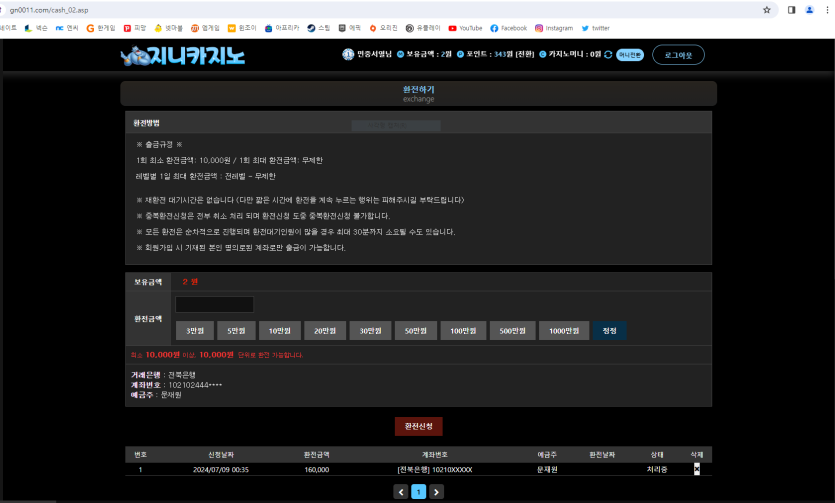This screenshot has height=503, width=835.
Task: Delete the pending exchange request row
Action: 697,468
